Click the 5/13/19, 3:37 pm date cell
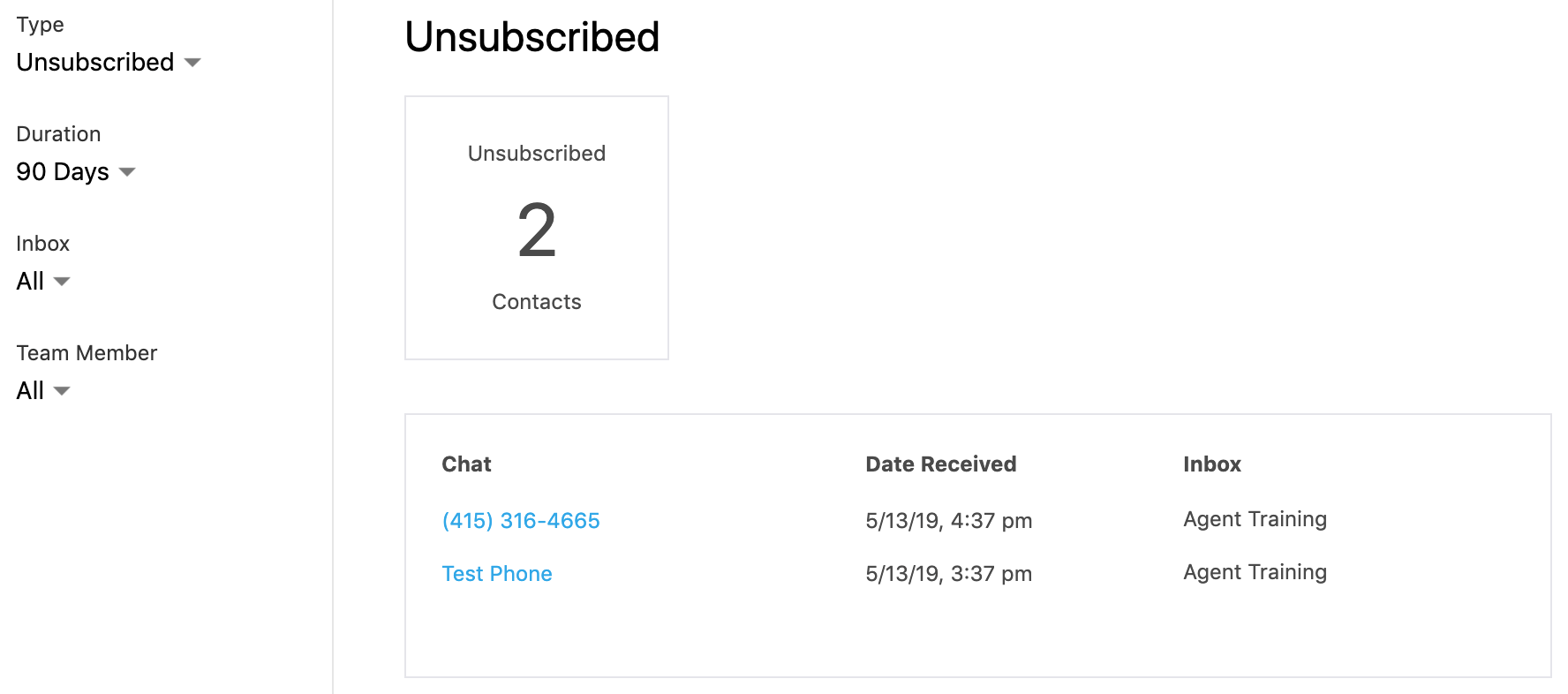Screen dimensions: 1568x694 pyautogui.click(x=948, y=574)
